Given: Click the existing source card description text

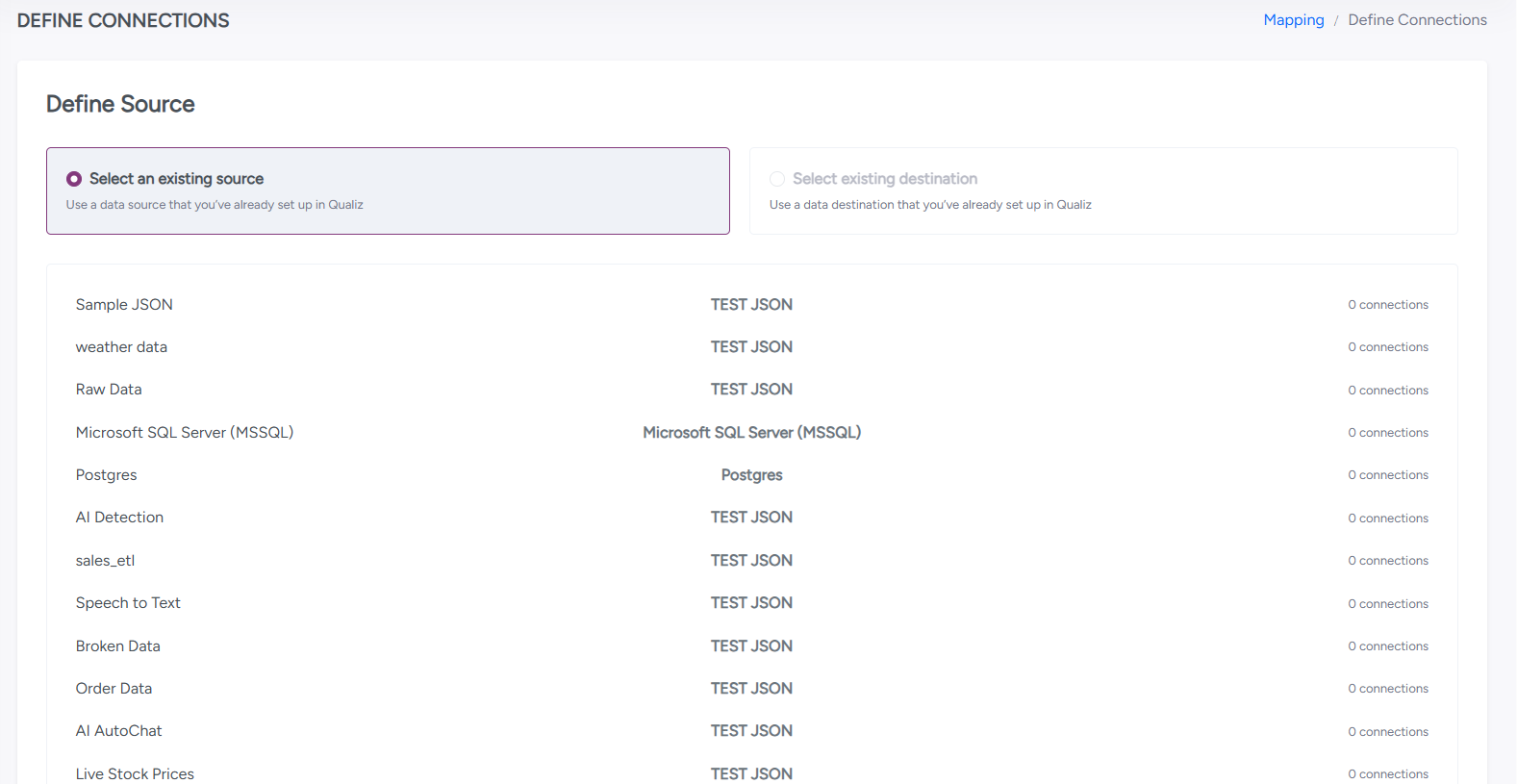Looking at the screenshot, I should [x=215, y=205].
